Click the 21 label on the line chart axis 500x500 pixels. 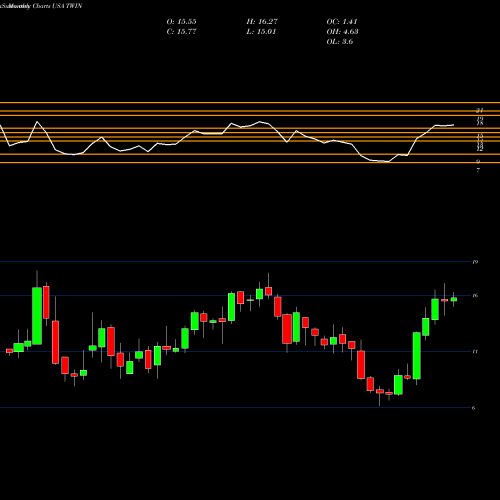pyautogui.click(x=480, y=110)
